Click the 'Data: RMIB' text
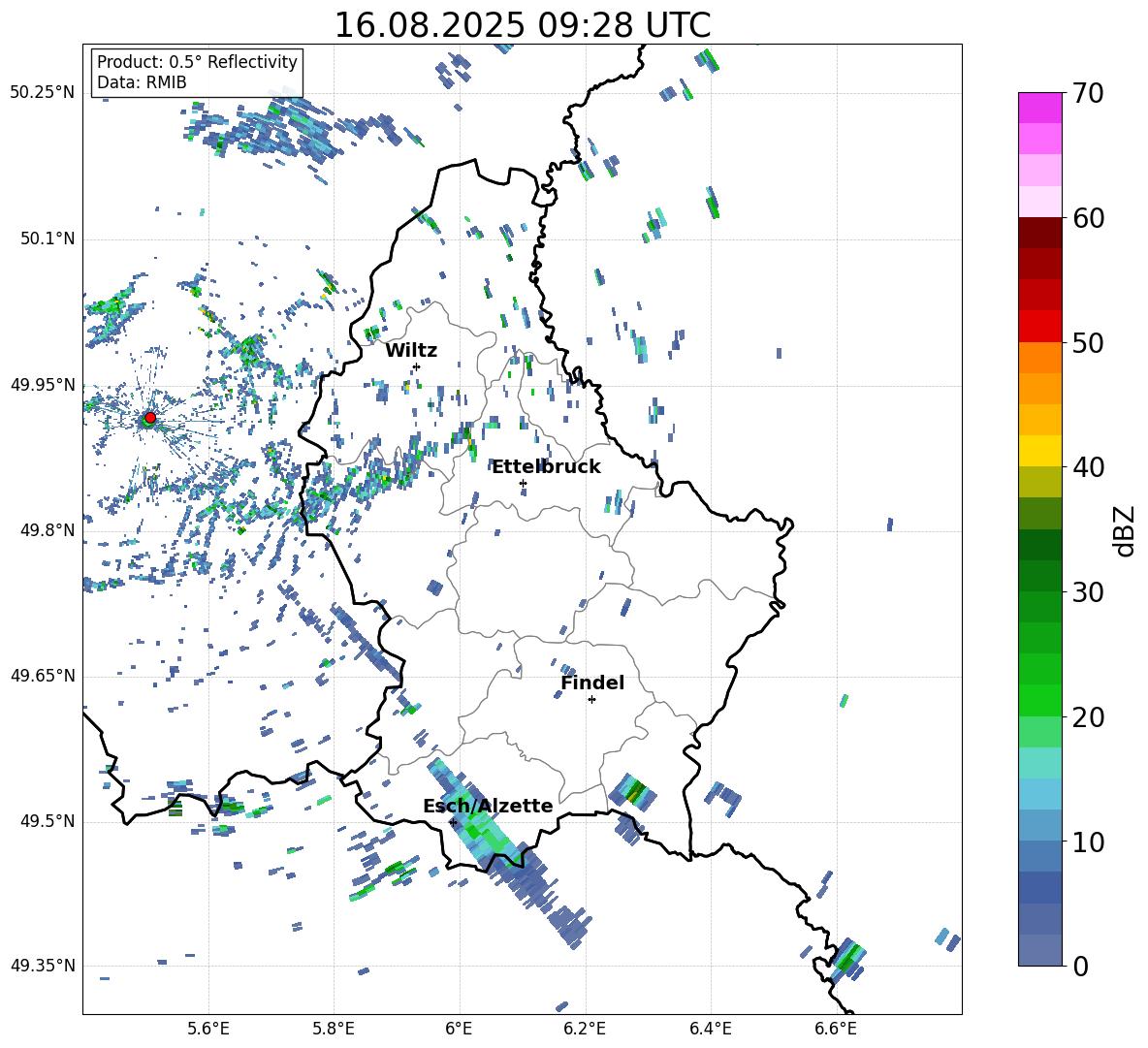The image size is (1148, 1048). tap(142, 82)
